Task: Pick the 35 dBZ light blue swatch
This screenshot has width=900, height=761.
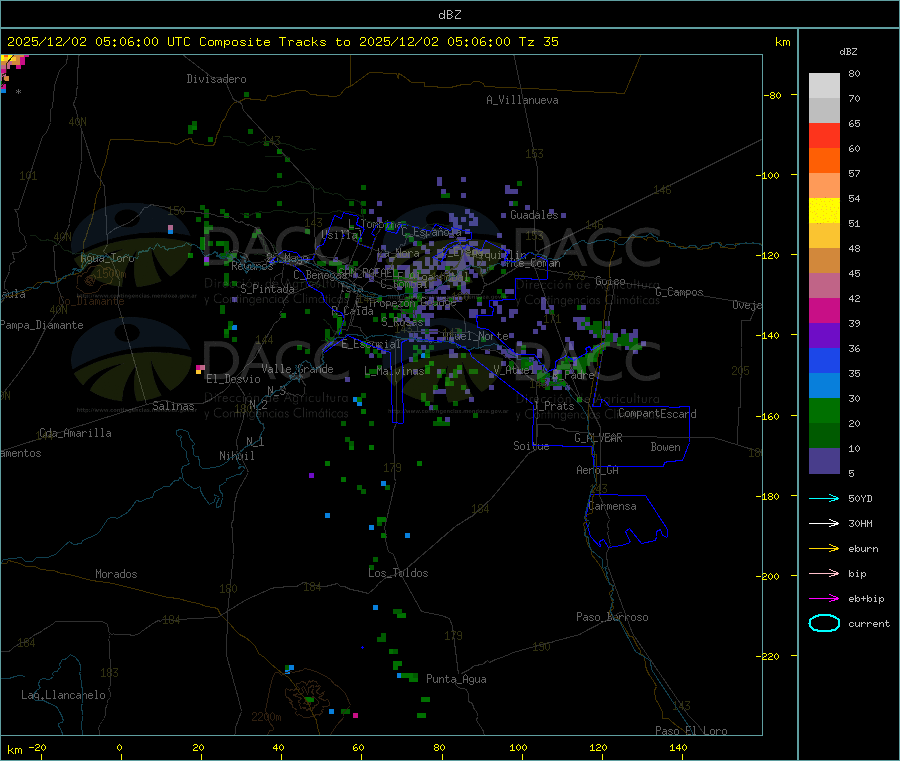Action: click(824, 386)
